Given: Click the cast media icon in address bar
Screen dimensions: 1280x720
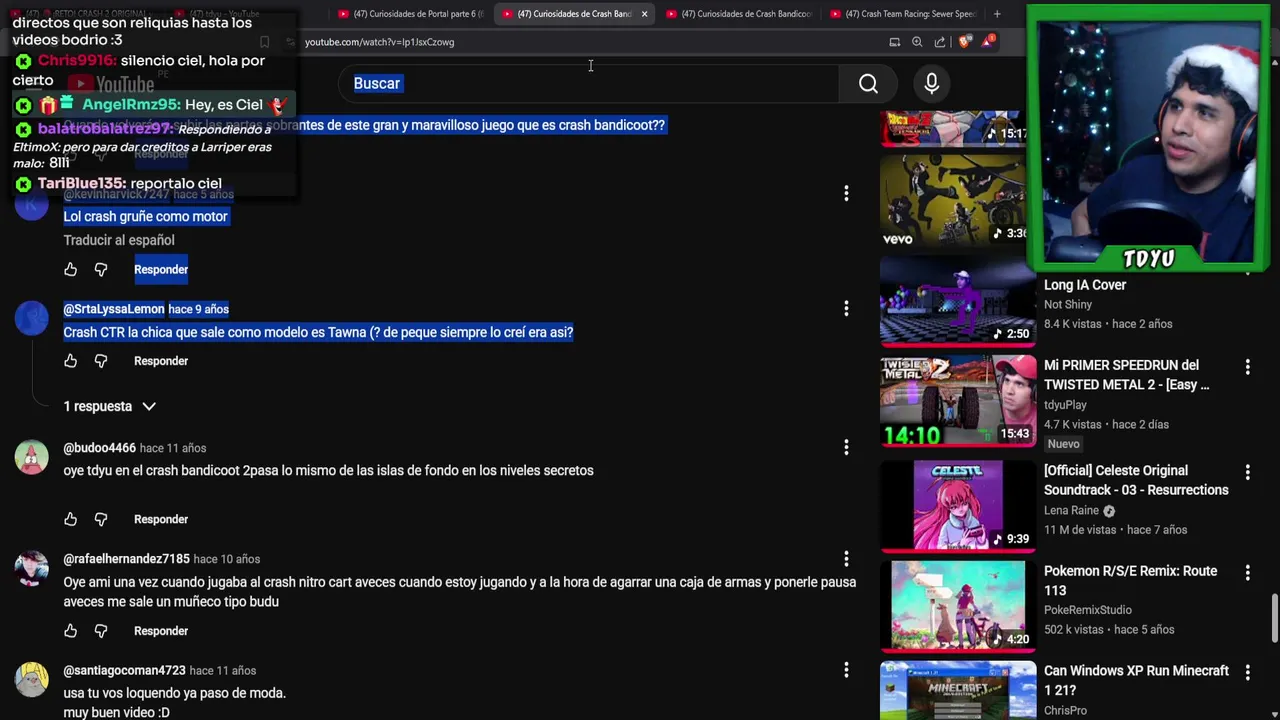Looking at the screenshot, I should coord(894,42).
